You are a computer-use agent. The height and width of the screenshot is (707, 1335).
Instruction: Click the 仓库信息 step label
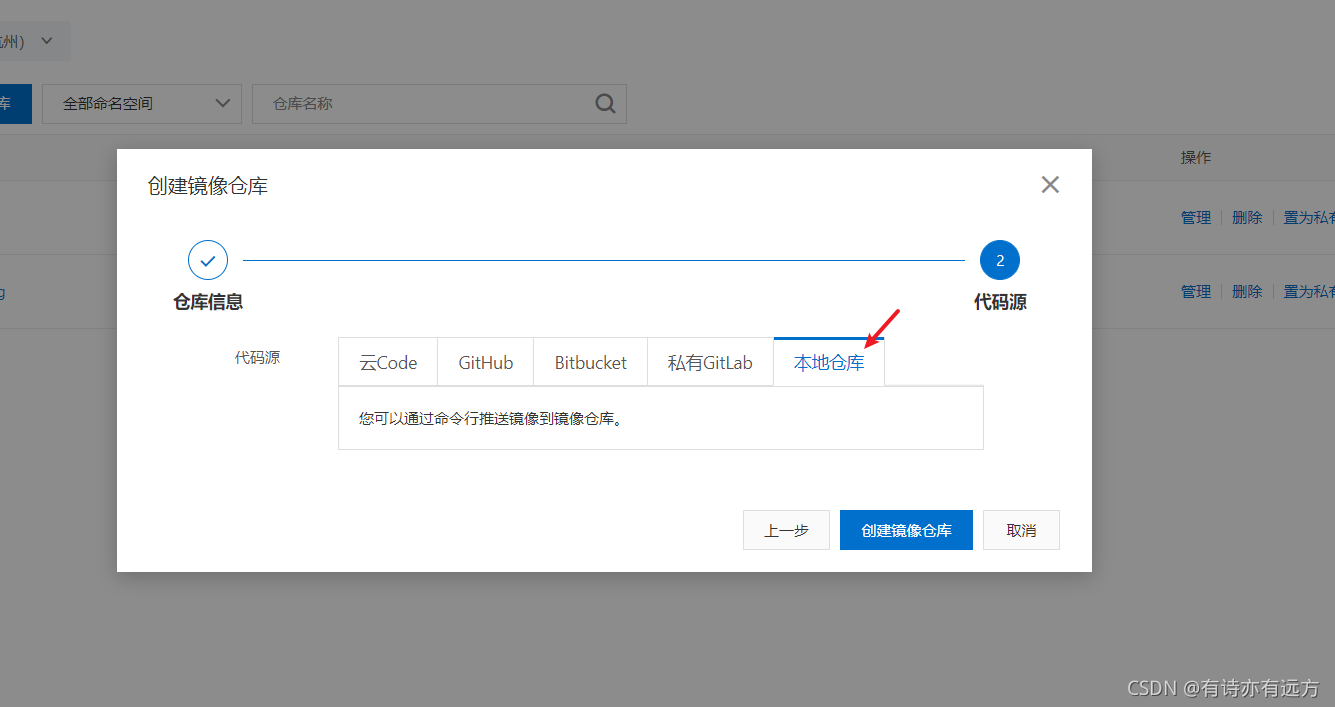tap(208, 302)
